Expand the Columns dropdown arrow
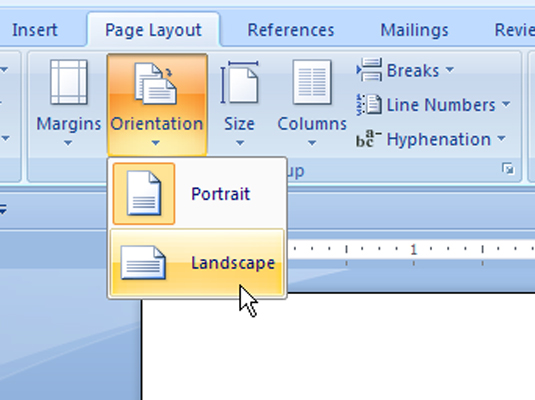This screenshot has width=535, height=400. [x=312, y=143]
